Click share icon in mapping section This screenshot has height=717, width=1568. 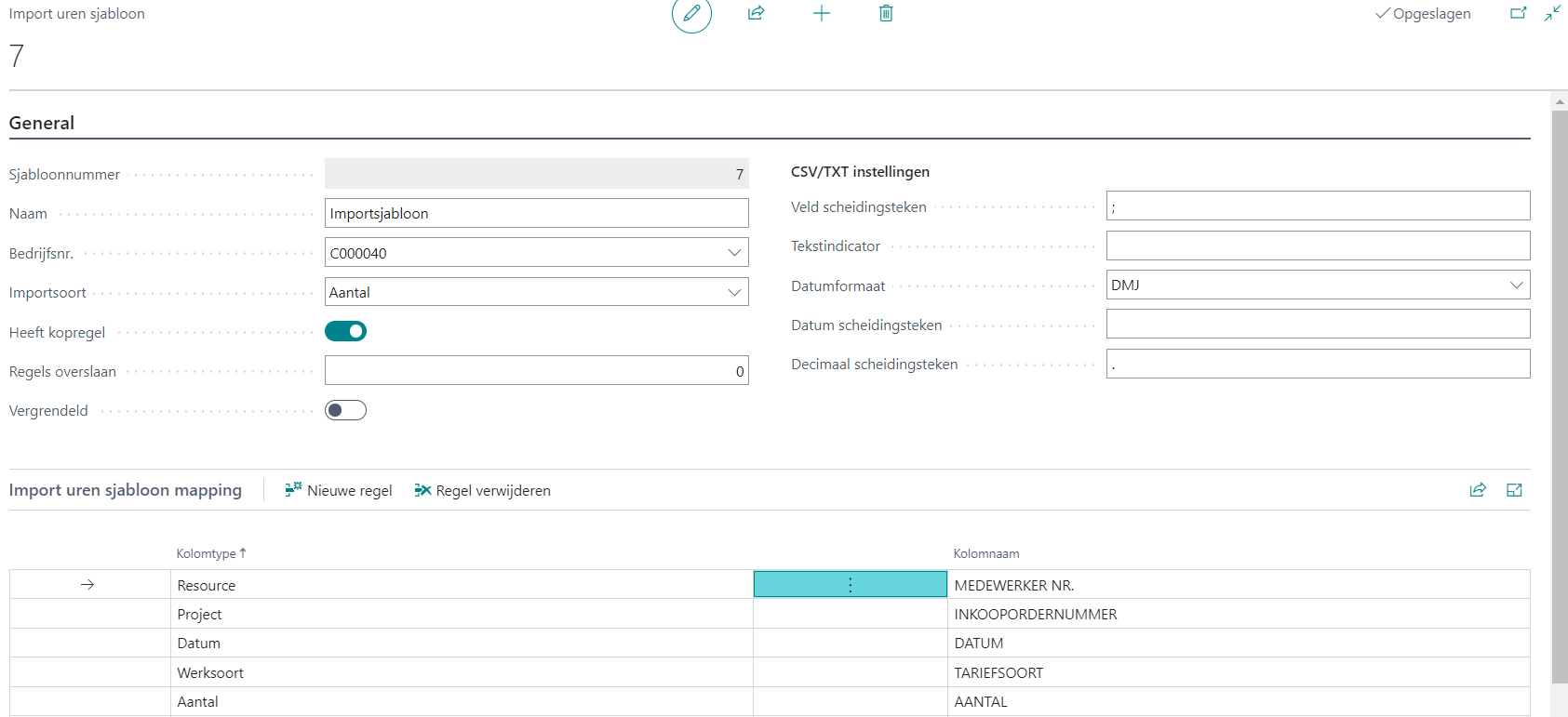click(1478, 490)
